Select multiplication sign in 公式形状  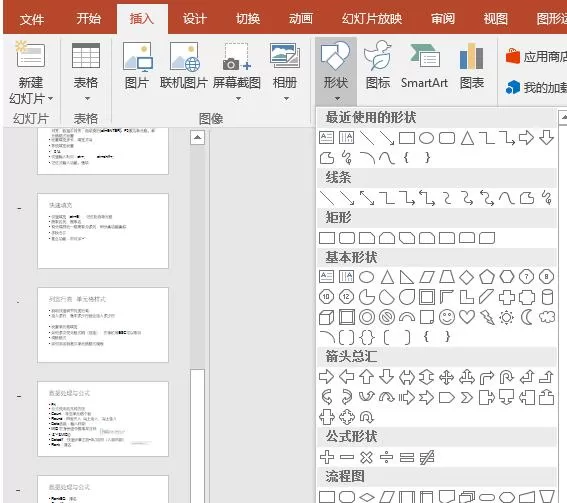(x=367, y=457)
